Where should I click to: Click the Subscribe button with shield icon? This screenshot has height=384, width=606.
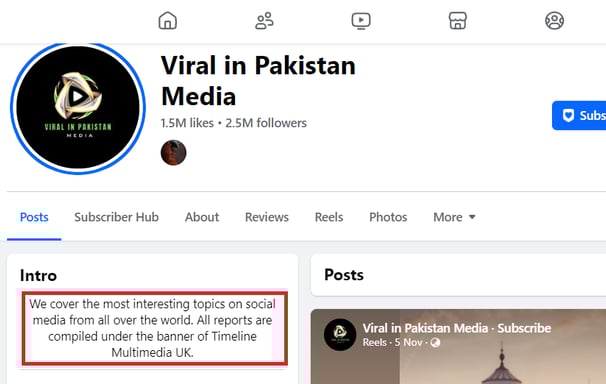(579, 116)
